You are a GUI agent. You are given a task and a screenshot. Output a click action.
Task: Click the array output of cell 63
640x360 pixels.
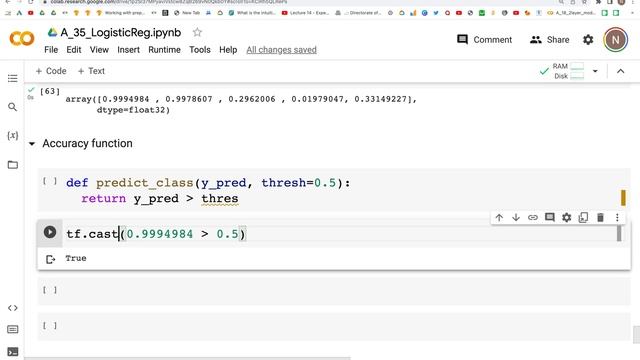[241, 104]
